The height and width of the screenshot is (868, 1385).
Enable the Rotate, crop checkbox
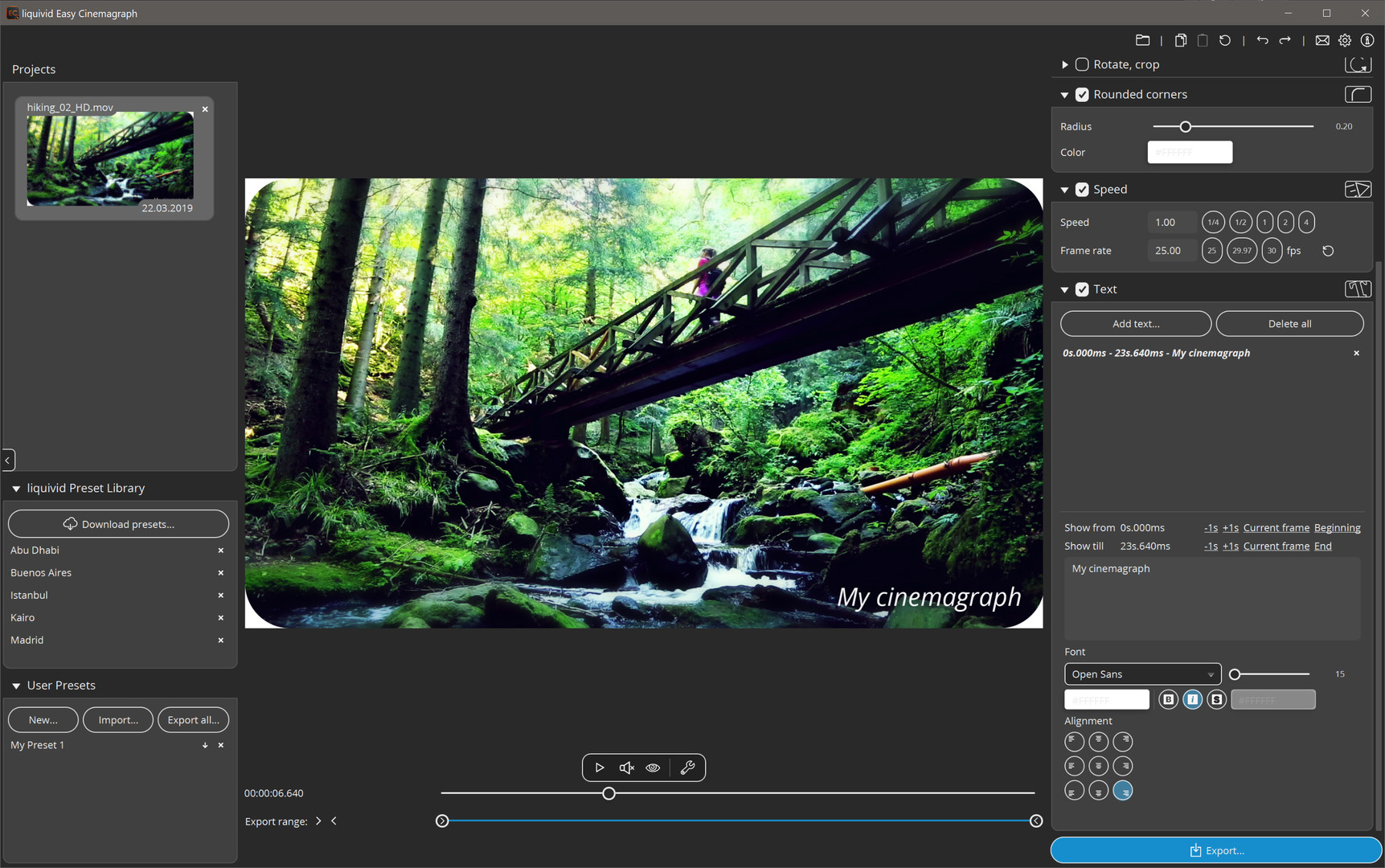click(x=1082, y=64)
